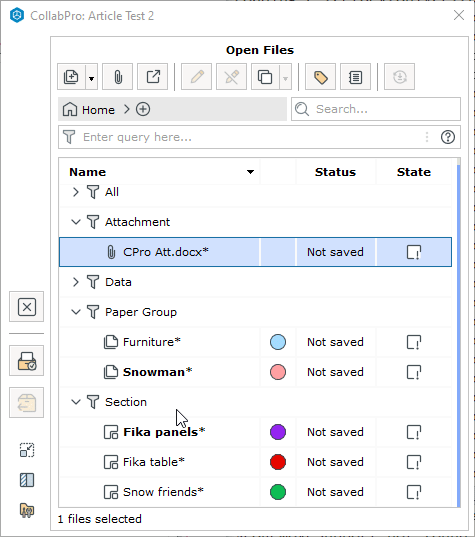The width and height of the screenshot is (475, 537).
Task: Click the list properties icon next to tag
Action: pyautogui.click(x=355, y=77)
